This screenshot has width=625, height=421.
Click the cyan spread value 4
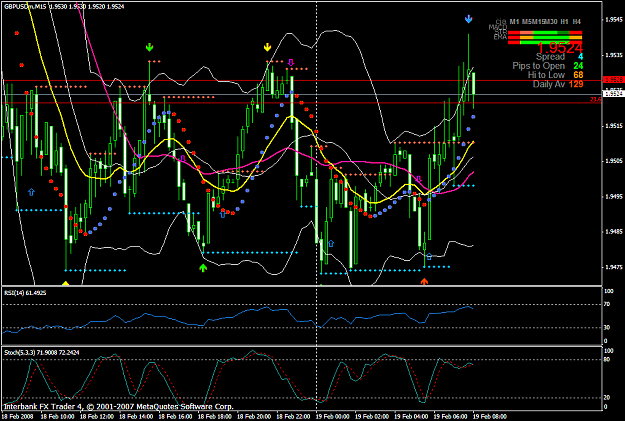(x=580, y=57)
